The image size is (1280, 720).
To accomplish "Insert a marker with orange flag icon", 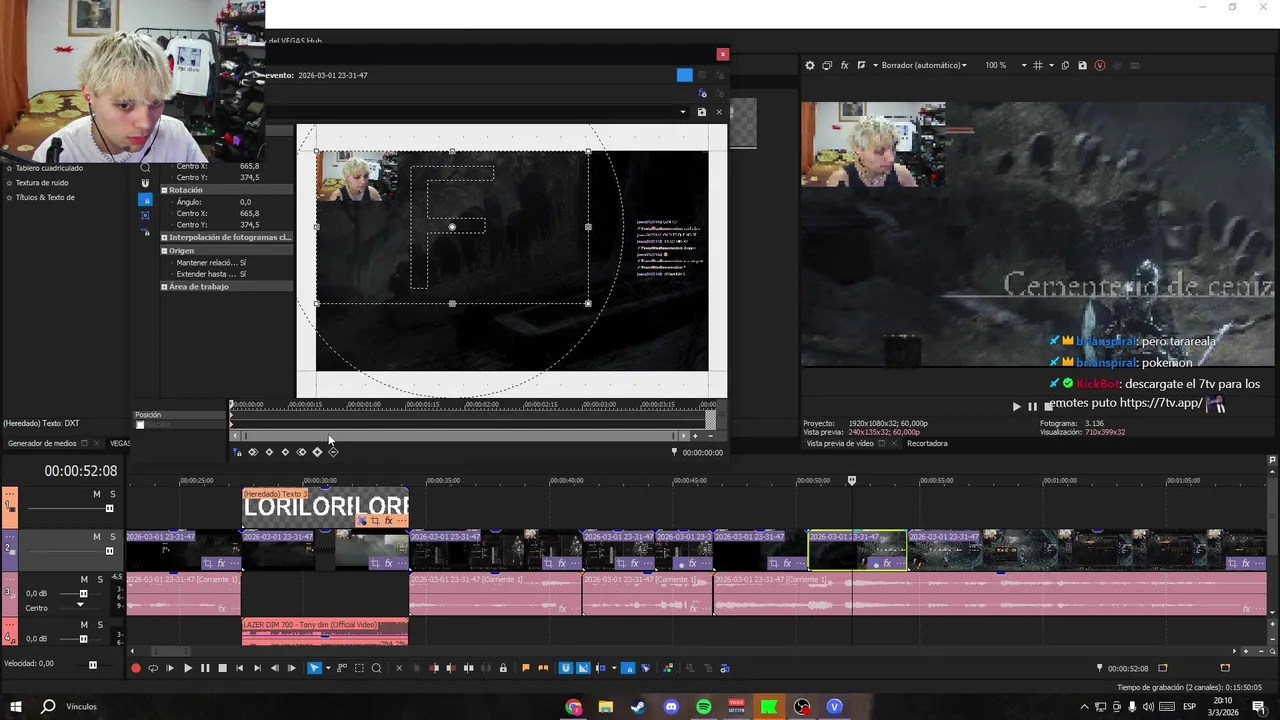I will coord(526,669).
